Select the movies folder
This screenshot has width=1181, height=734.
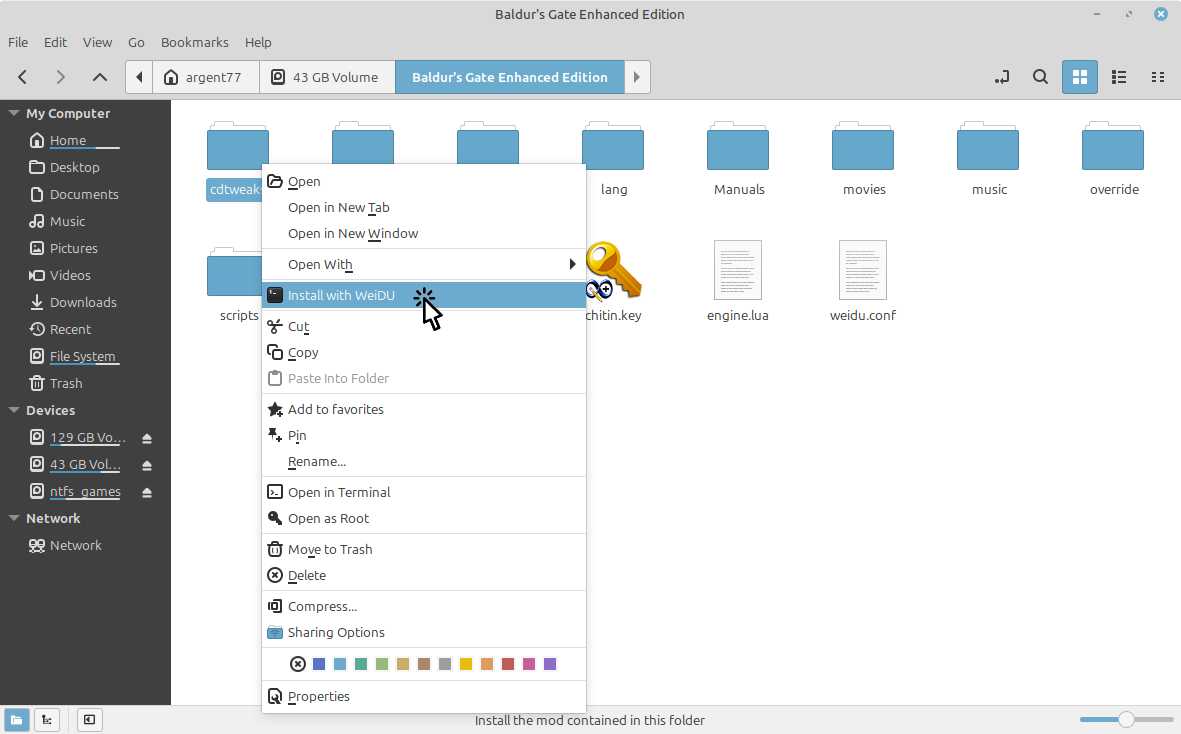(863, 158)
